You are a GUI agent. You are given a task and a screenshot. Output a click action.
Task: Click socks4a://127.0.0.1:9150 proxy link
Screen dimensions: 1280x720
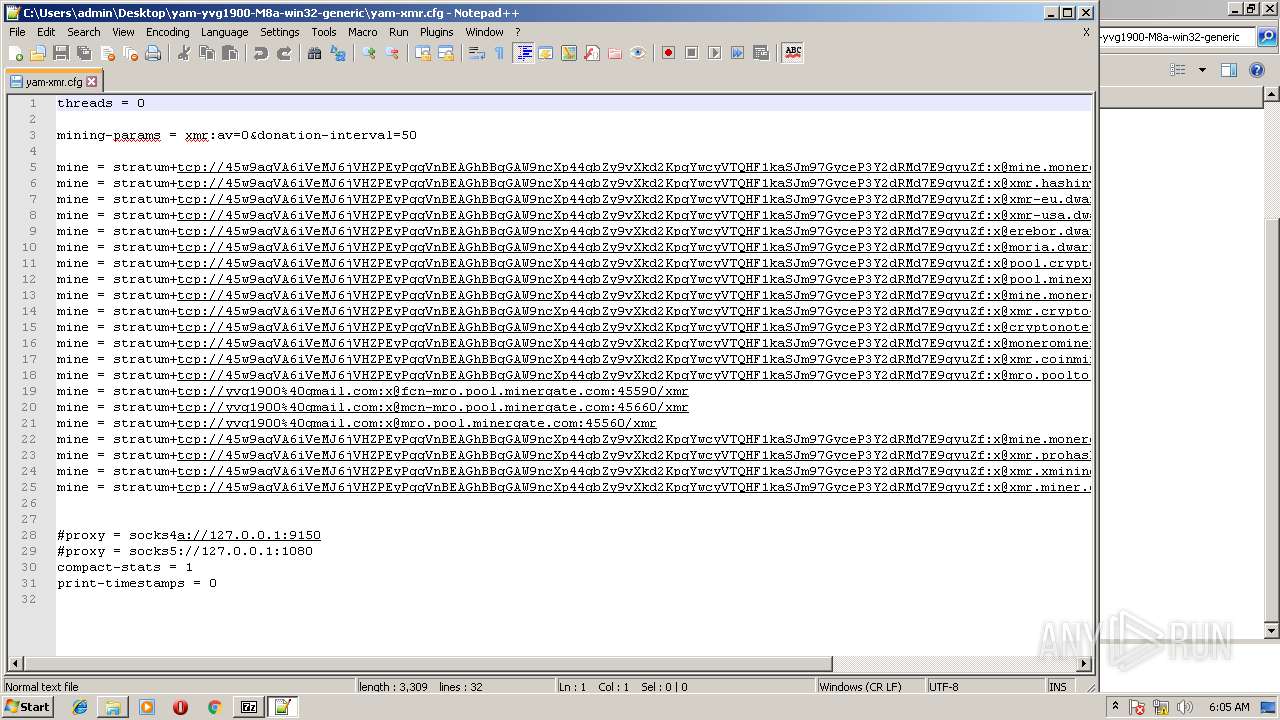pos(249,535)
